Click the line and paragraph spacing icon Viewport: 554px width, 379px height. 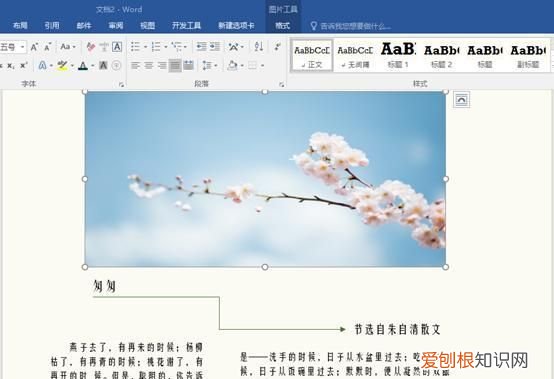(x=207, y=65)
